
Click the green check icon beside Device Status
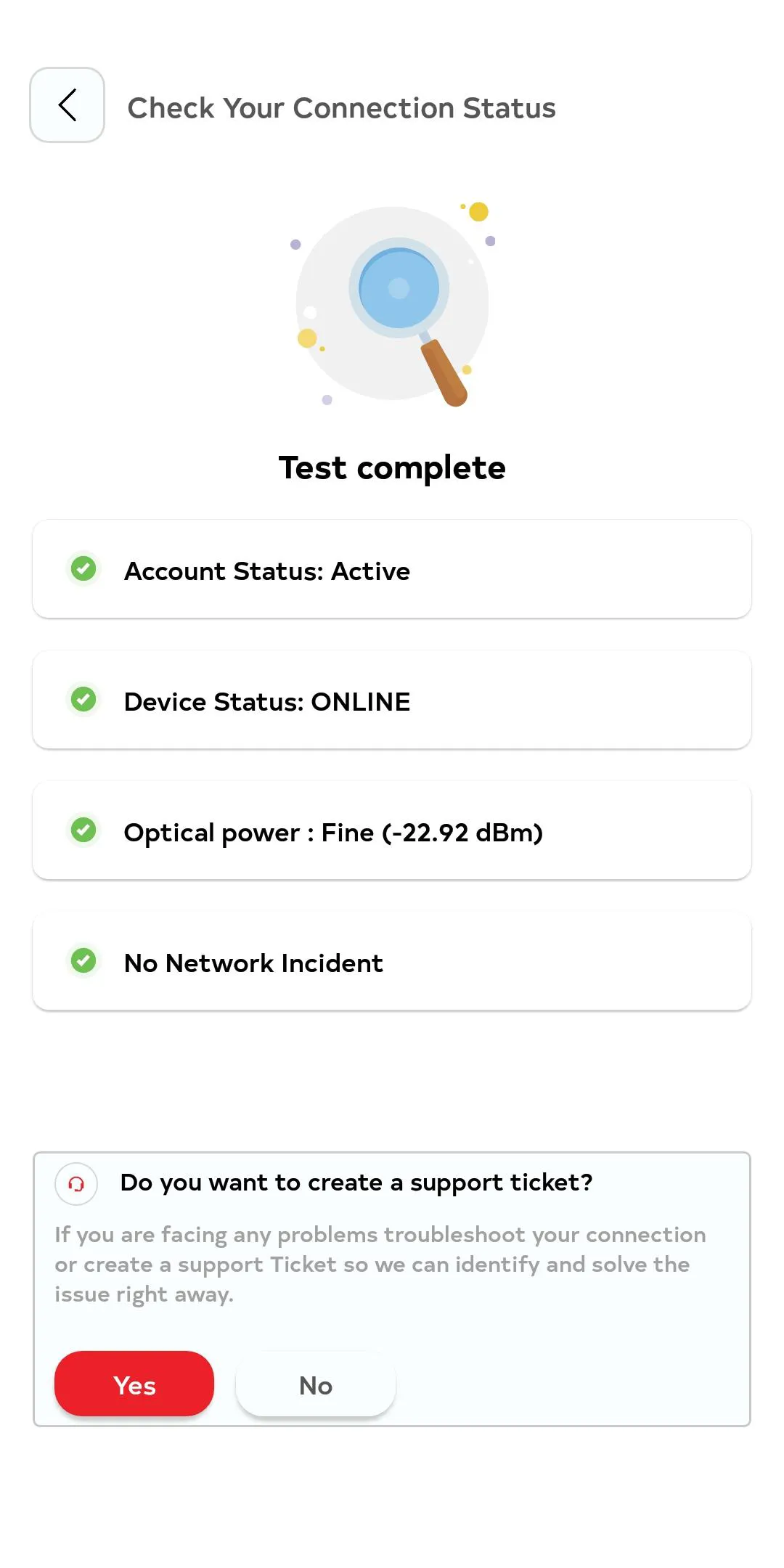(83, 700)
